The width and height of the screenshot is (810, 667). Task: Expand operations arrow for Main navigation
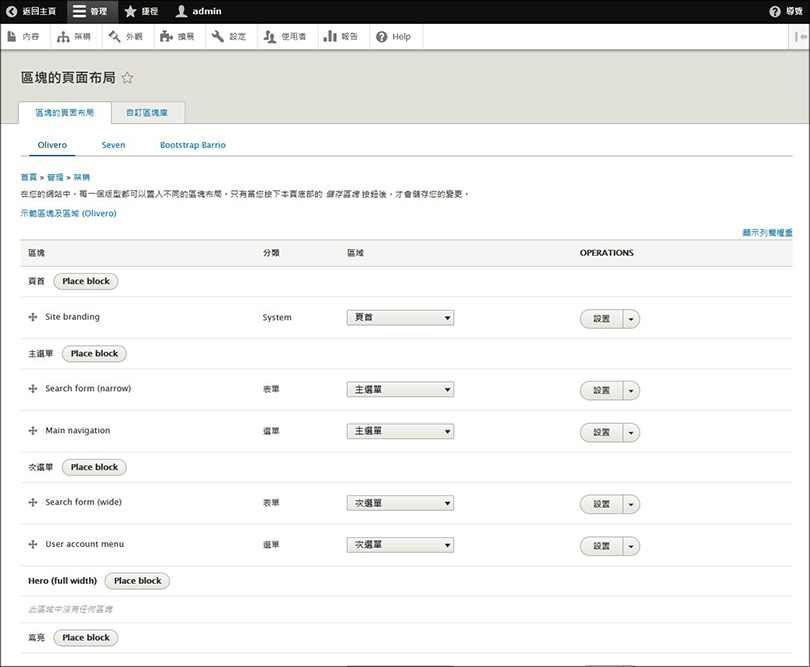tap(631, 433)
